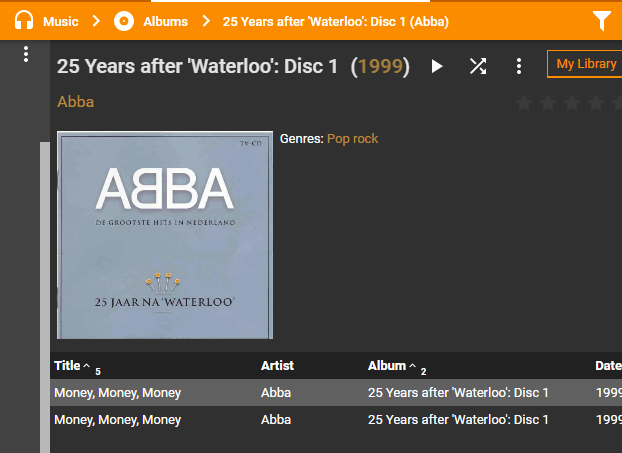Open Pop rock genre link
The width and height of the screenshot is (622, 453).
(x=352, y=139)
